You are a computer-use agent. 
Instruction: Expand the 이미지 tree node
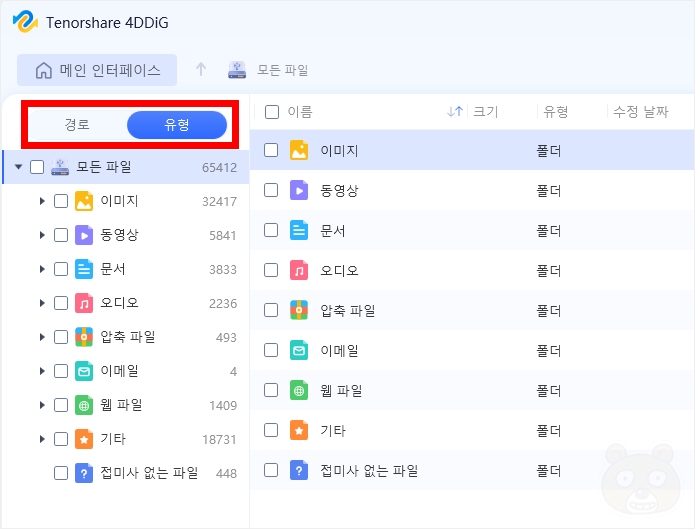tap(42, 201)
